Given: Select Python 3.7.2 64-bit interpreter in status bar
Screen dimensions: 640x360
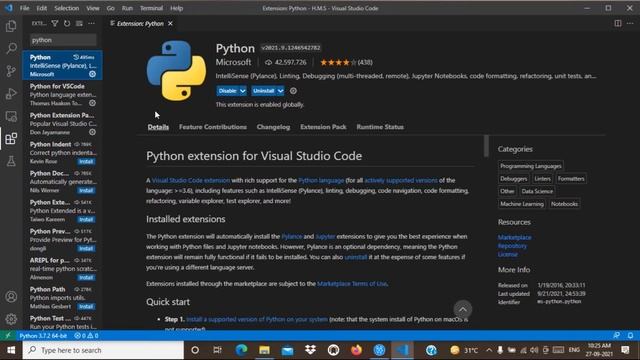Looking at the screenshot, I should click(43, 336).
